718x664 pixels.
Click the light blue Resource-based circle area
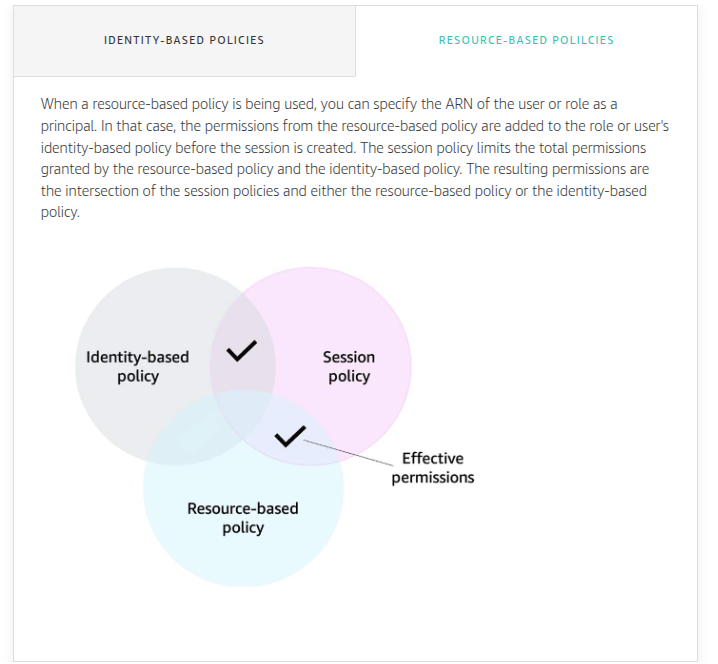coord(243,550)
